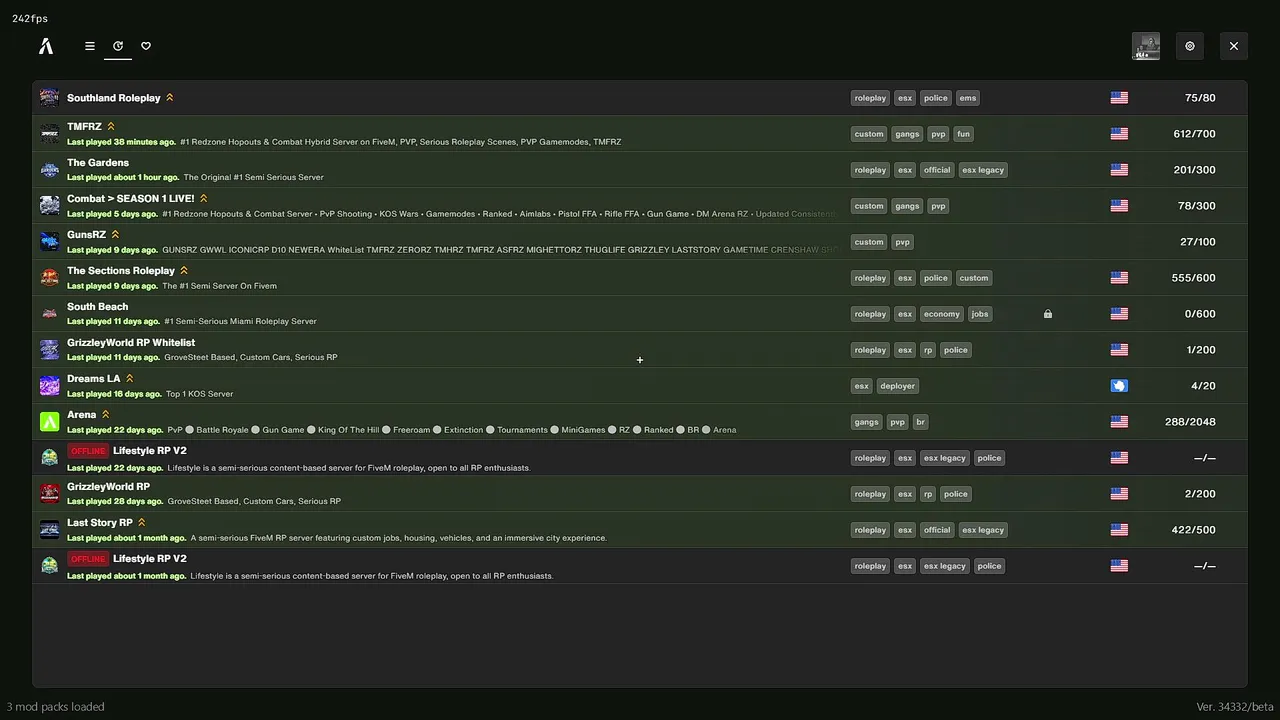Screen dimensions: 1280x720
Task: Click the boost chevrons beside TMFRZ
Action: [111, 127]
